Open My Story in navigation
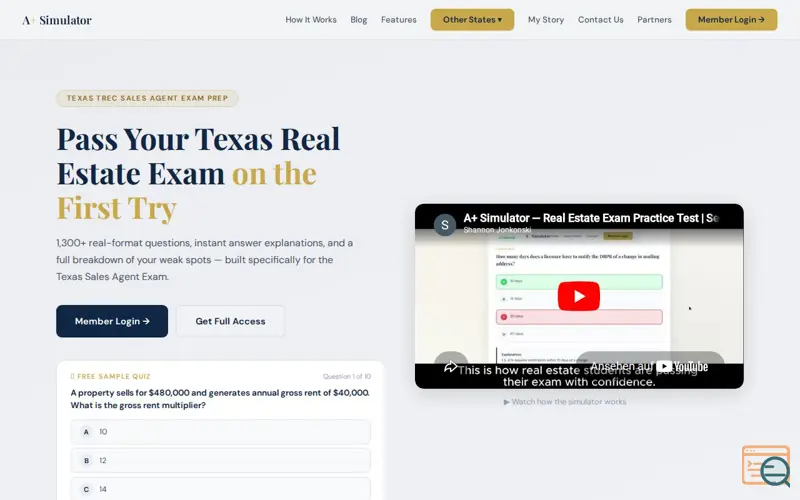This screenshot has width=800, height=500. pos(545,20)
